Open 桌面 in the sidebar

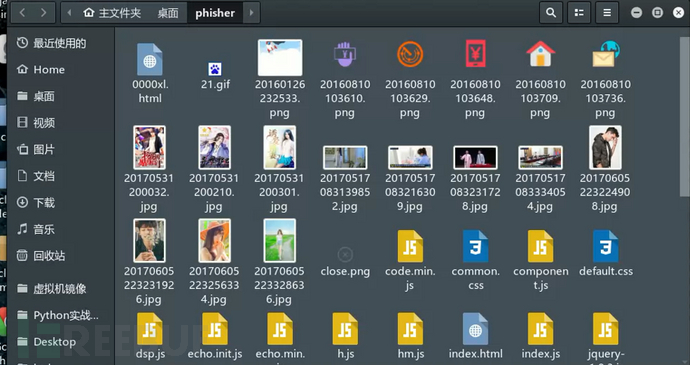coord(61,96)
